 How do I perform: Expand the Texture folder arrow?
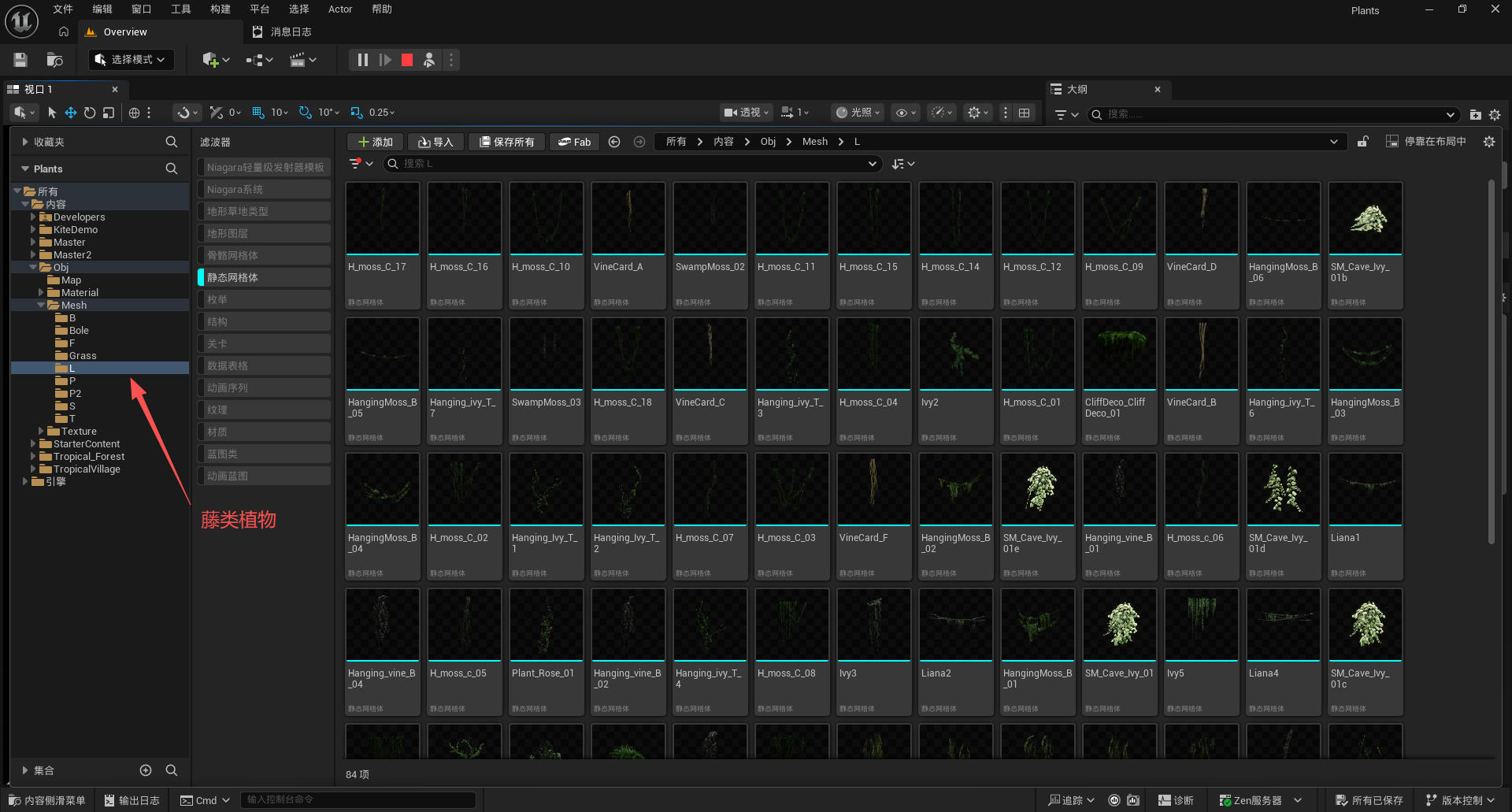point(41,431)
